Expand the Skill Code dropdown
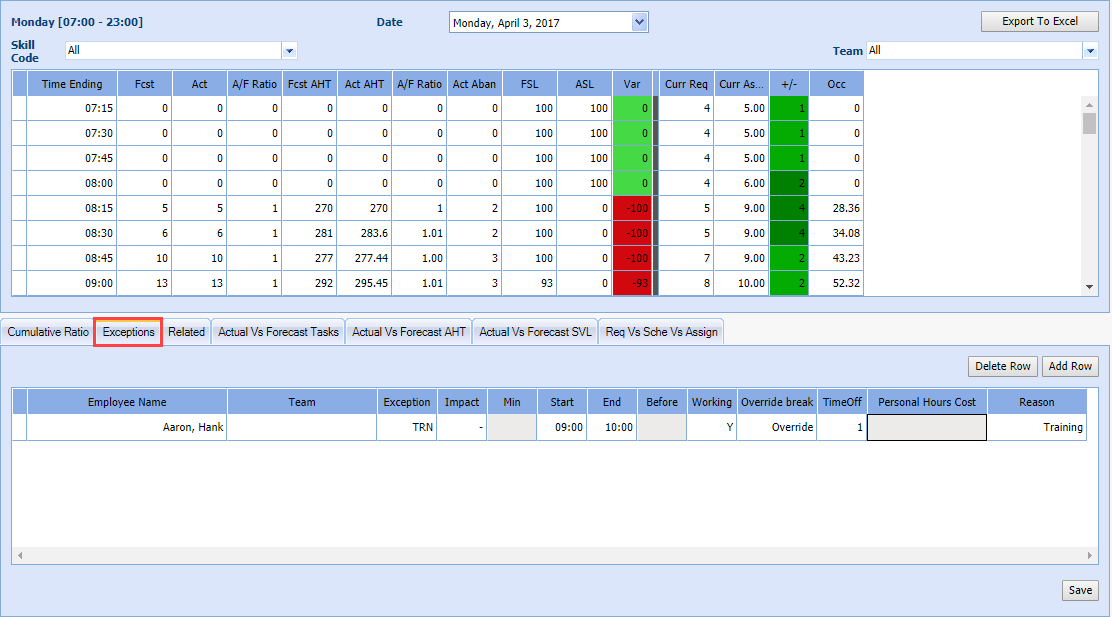The image size is (1112, 617). click(289, 50)
